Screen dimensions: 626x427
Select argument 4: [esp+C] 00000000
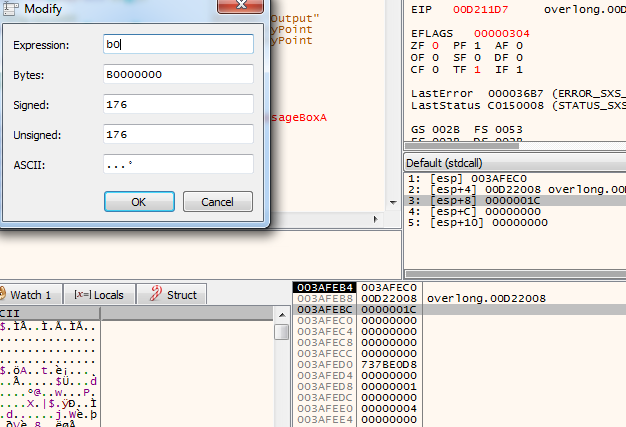coord(515,212)
